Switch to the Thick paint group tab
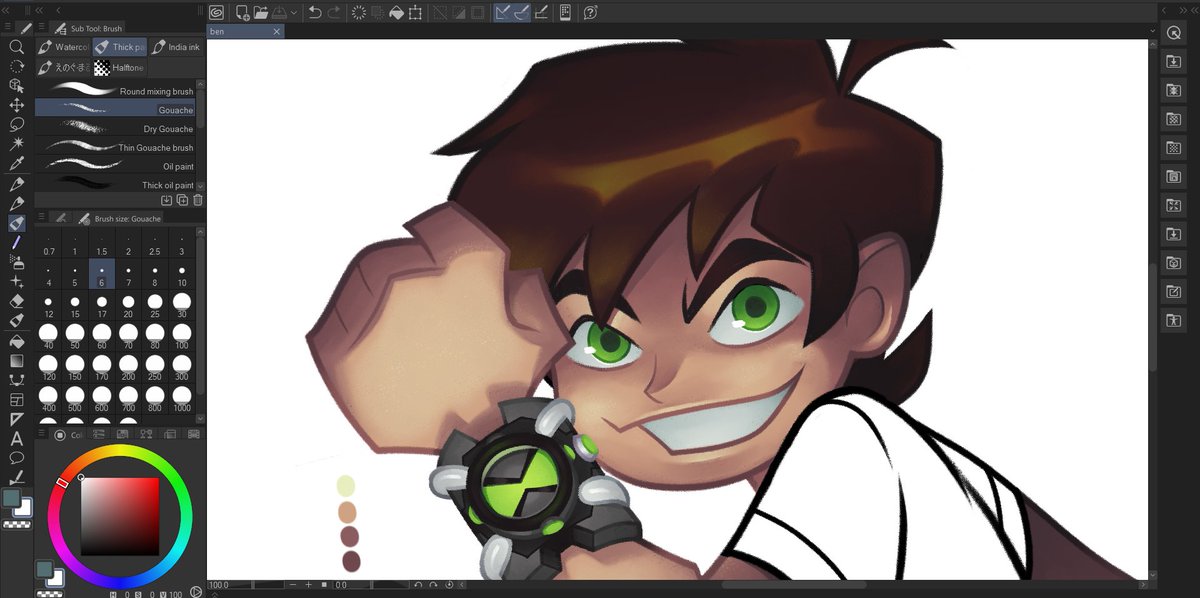1200x598 pixels. (x=120, y=46)
